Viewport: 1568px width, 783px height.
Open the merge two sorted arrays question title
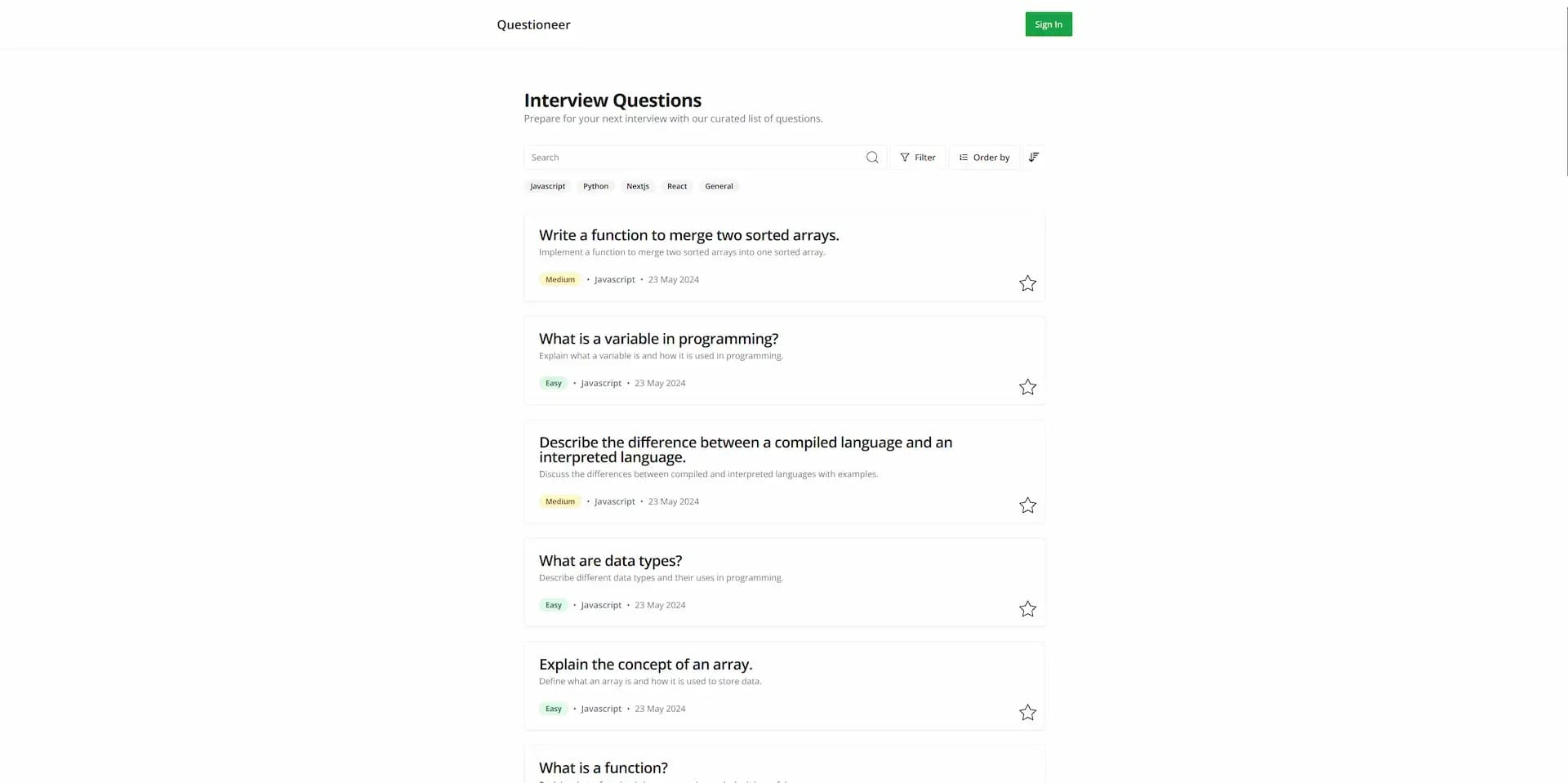coord(688,235)
